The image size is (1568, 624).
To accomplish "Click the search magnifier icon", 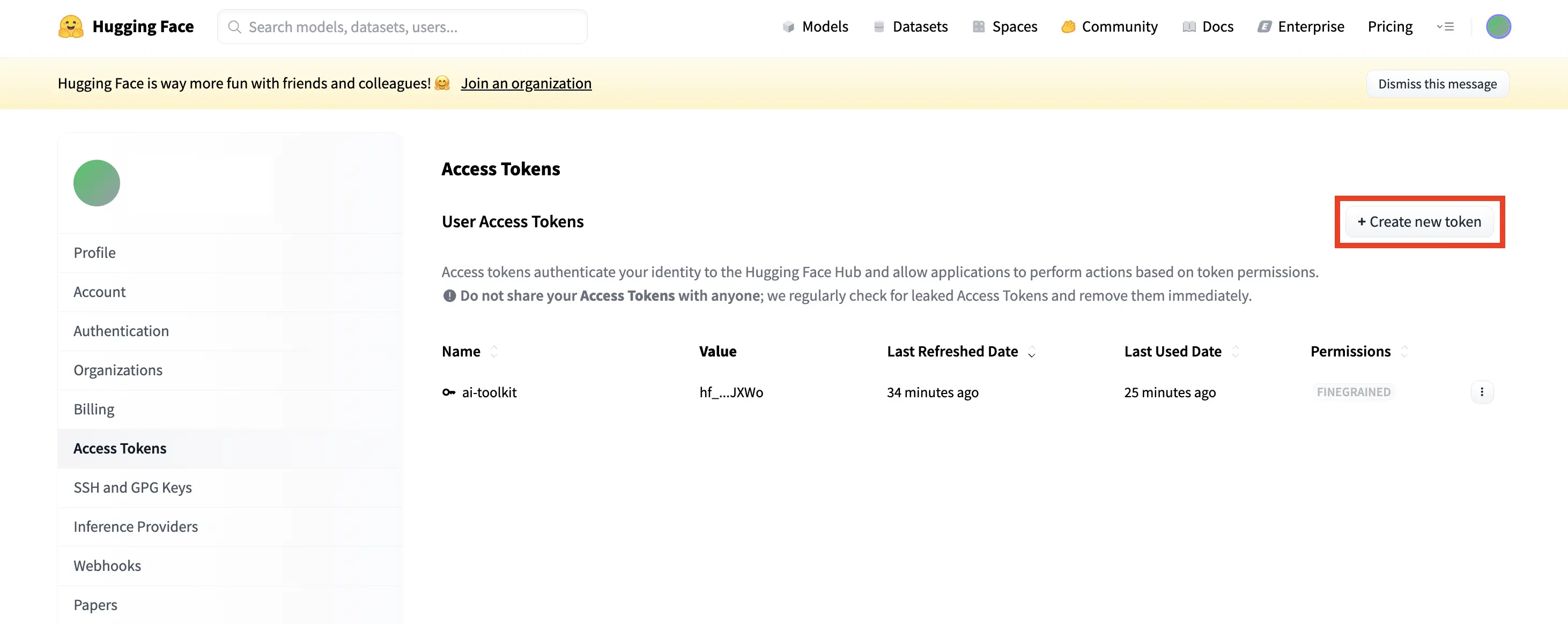I will 234,26.
